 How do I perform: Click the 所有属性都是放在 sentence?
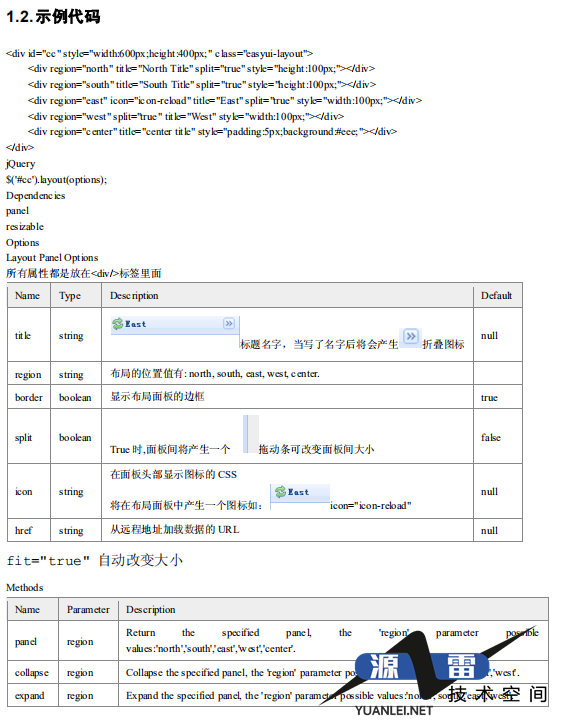(x=84, y=273)
